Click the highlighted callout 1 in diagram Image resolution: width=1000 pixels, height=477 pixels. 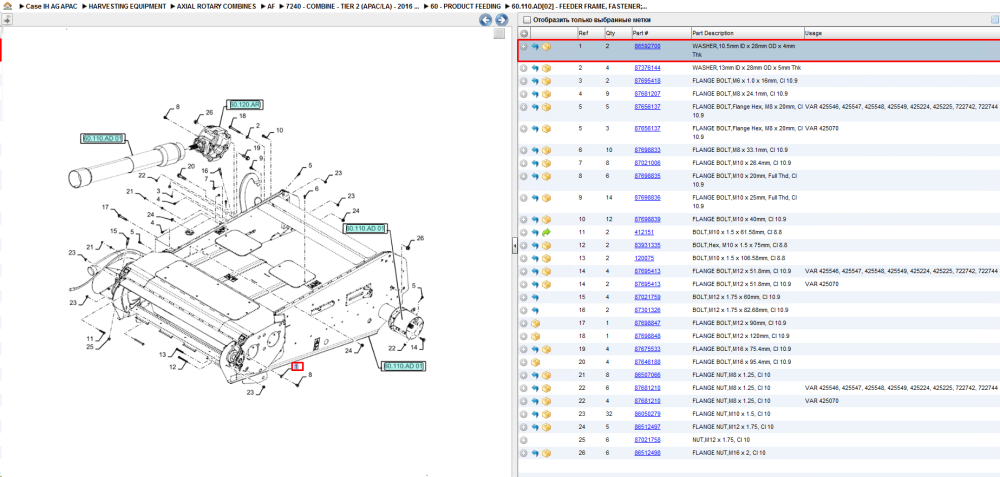click(297, 366)
